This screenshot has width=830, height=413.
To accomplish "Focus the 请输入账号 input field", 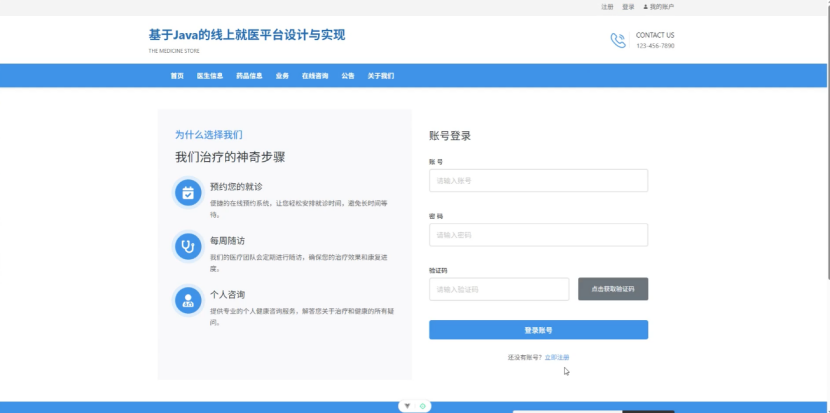I will (538, 181).
